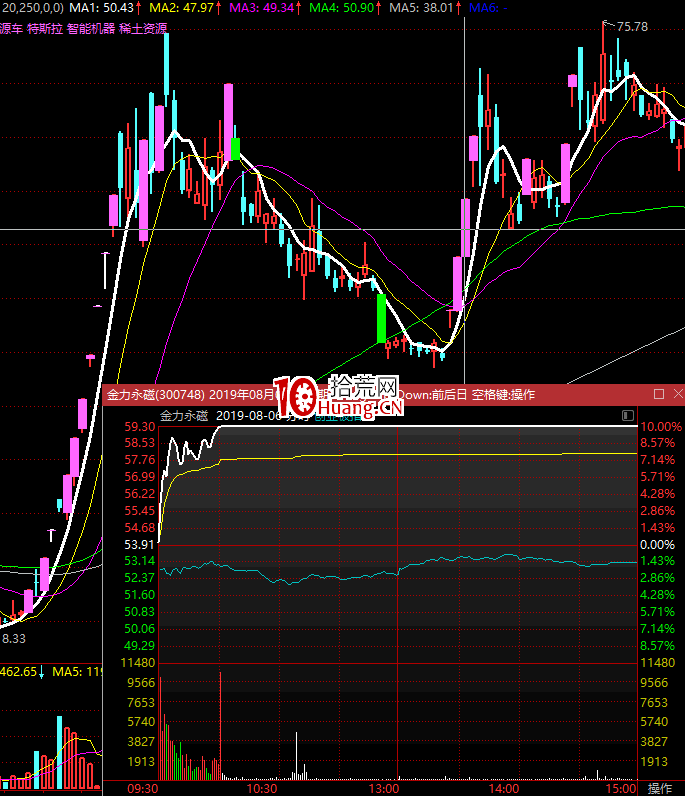The height and width of the screenshot is (796, 685).
Task: Click the 空格键:操作 hint in the title bar
Action: click(x=503, y=394)
